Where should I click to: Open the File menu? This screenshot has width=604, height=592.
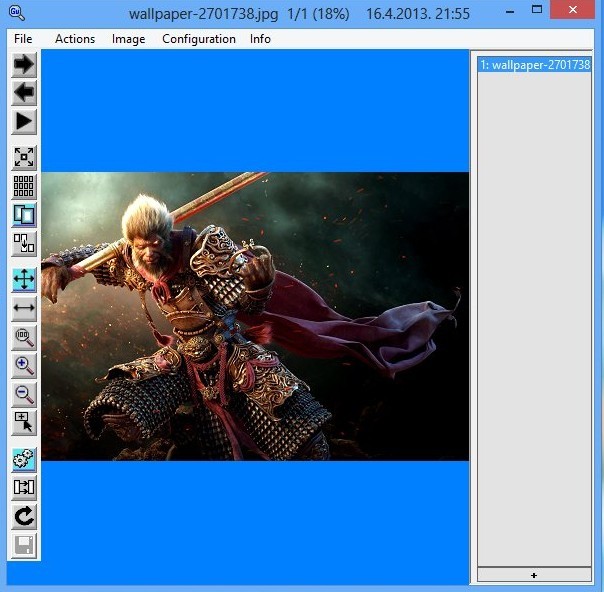23,39
